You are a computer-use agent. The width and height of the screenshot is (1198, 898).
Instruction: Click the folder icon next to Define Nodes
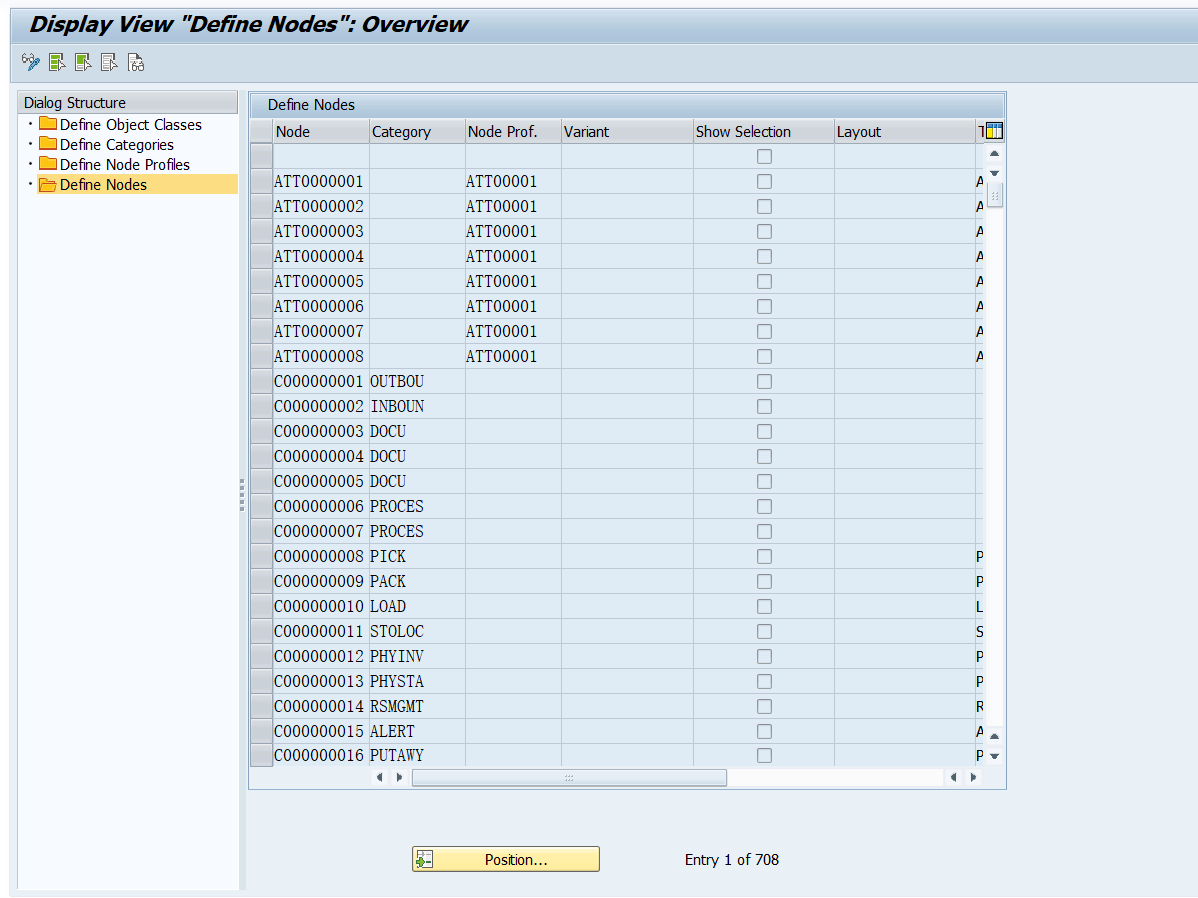pyautogui.click(x=46, y=184)
